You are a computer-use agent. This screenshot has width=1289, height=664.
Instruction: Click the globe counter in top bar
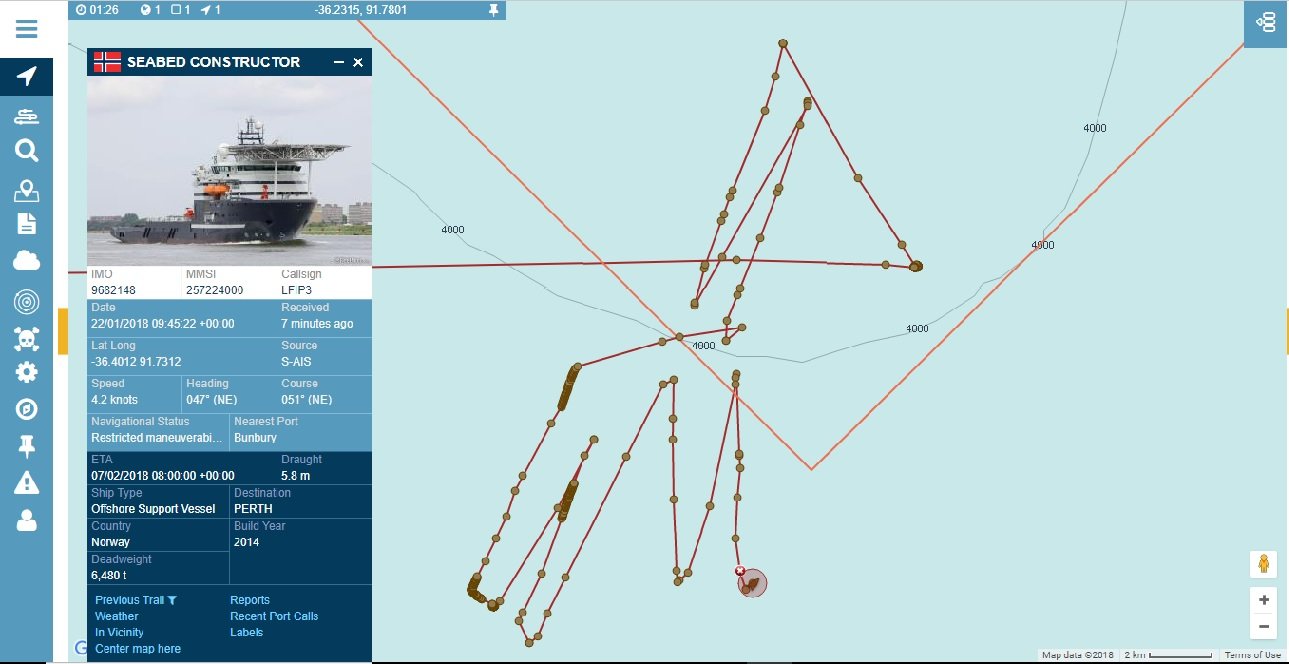click(x=151, y=10)
